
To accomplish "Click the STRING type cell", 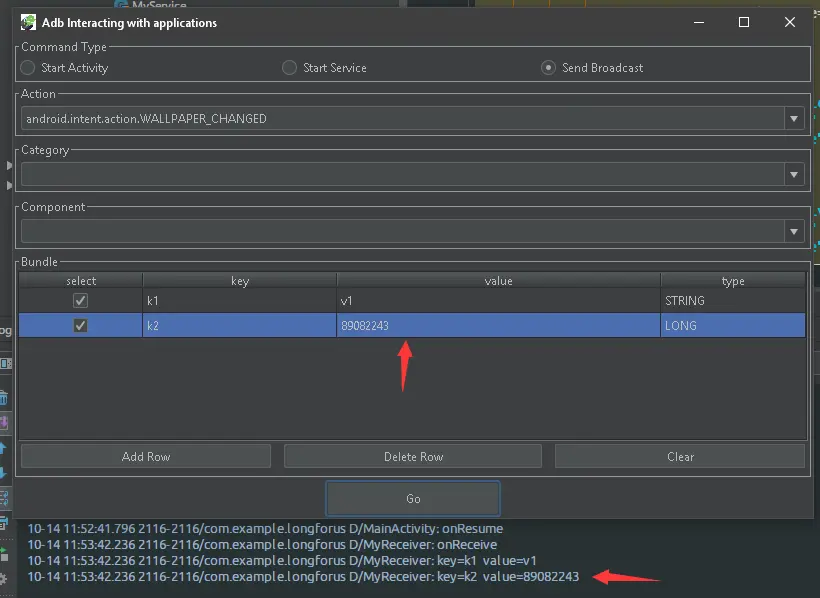I will [733, 301].
